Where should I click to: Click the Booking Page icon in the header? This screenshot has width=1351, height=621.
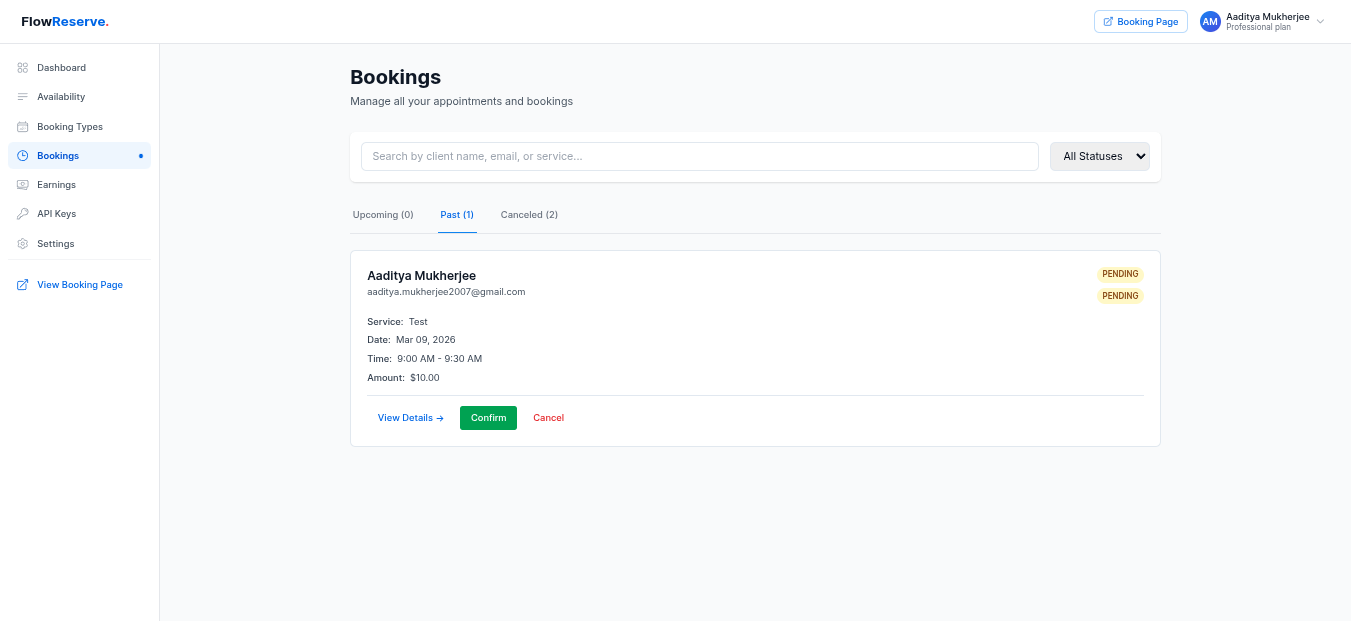click(x=1107, y=20)
